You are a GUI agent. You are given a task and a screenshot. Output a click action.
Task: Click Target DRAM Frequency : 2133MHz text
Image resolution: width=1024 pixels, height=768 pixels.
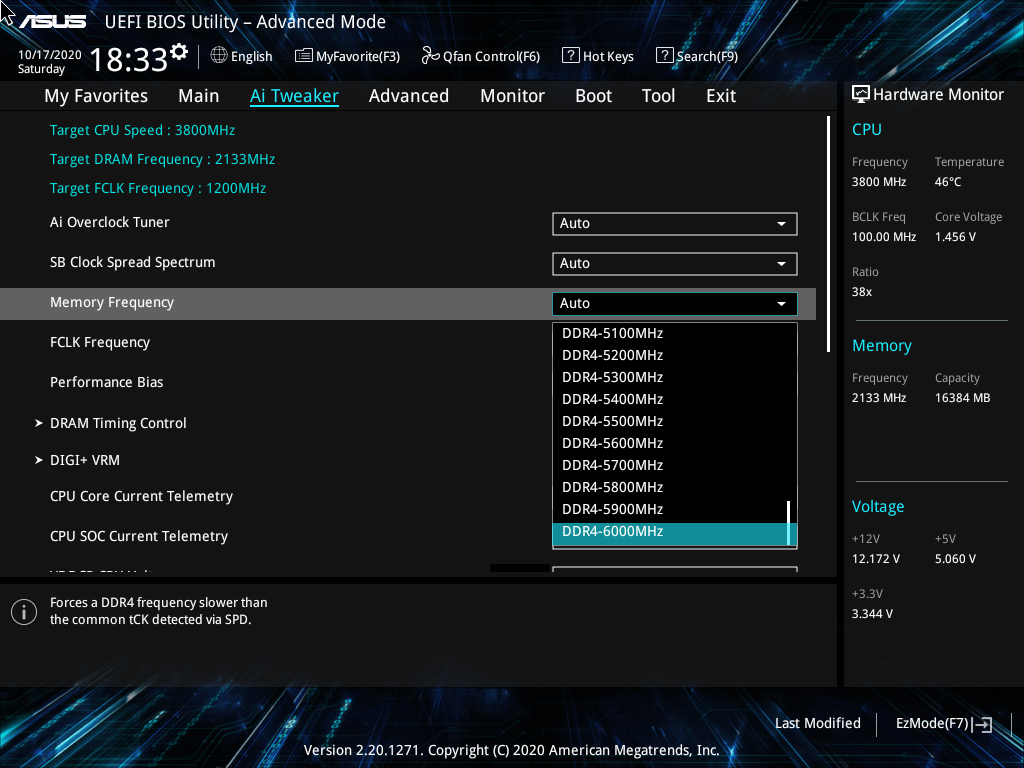[163, 159]
